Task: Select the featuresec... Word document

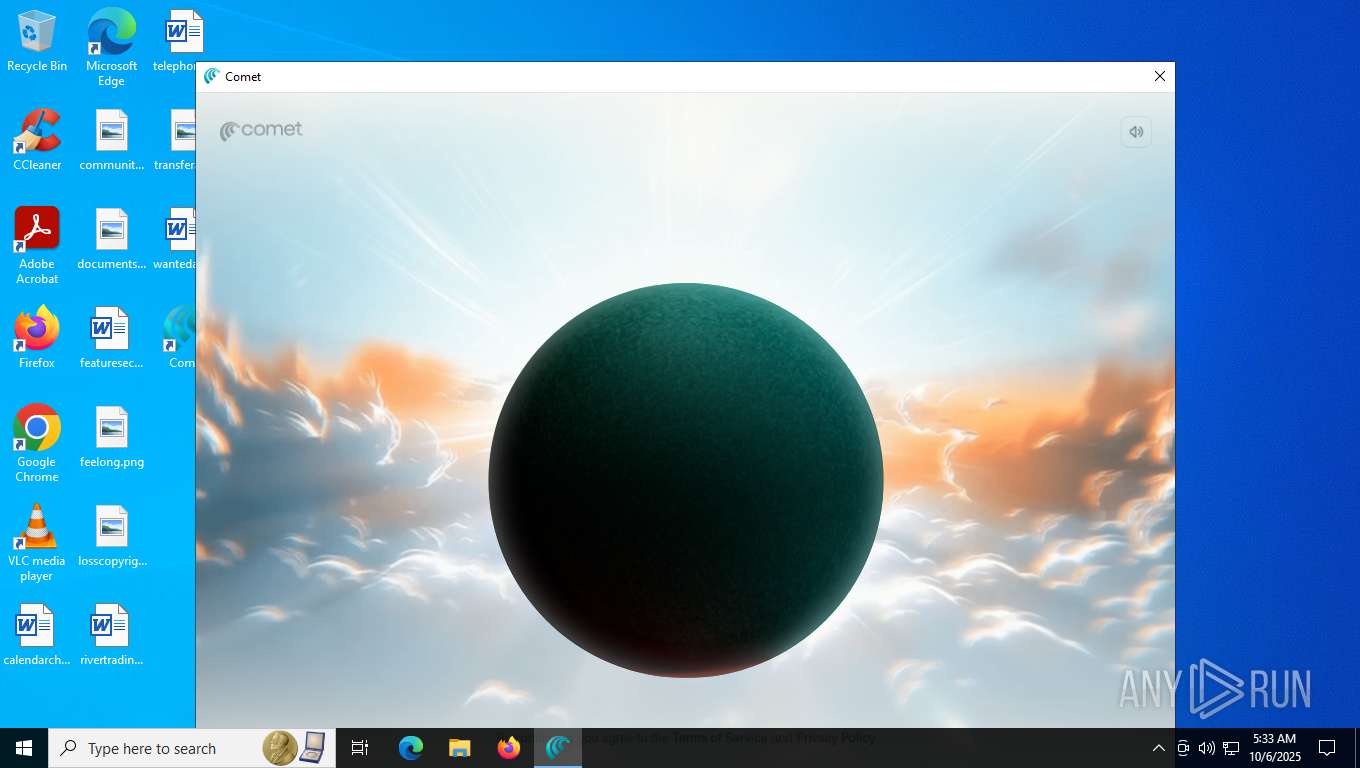Action: 111,338
